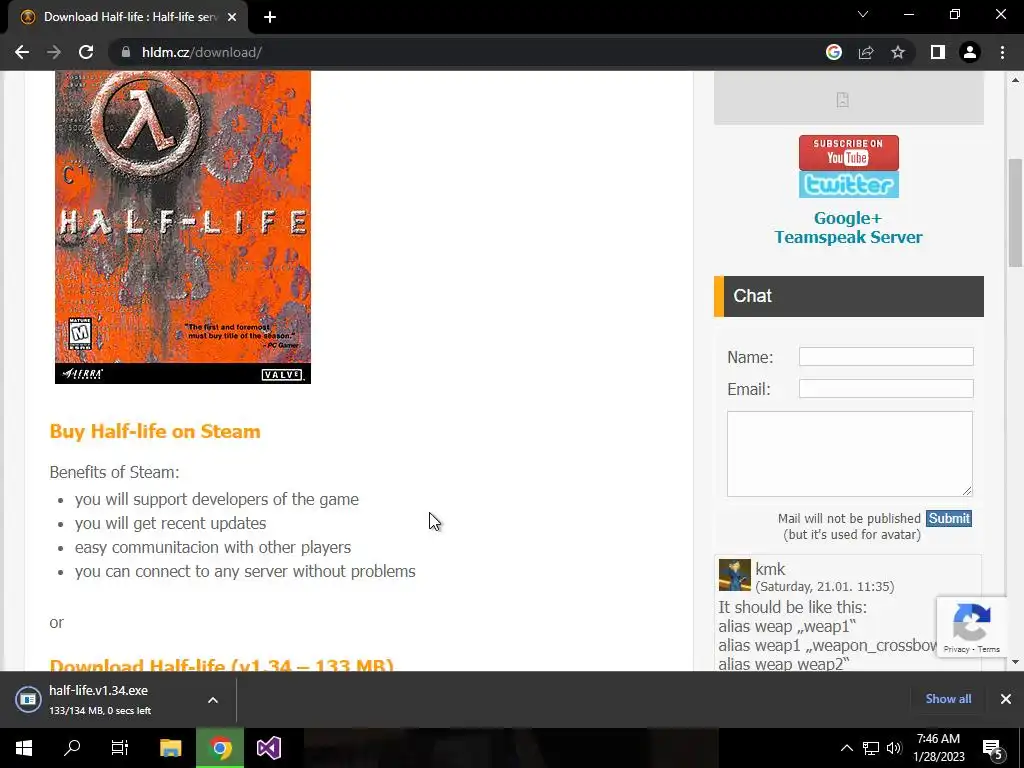1024x768 pixels.
Task: Open the Windows Start menu
Action: [x=24, y=748]
